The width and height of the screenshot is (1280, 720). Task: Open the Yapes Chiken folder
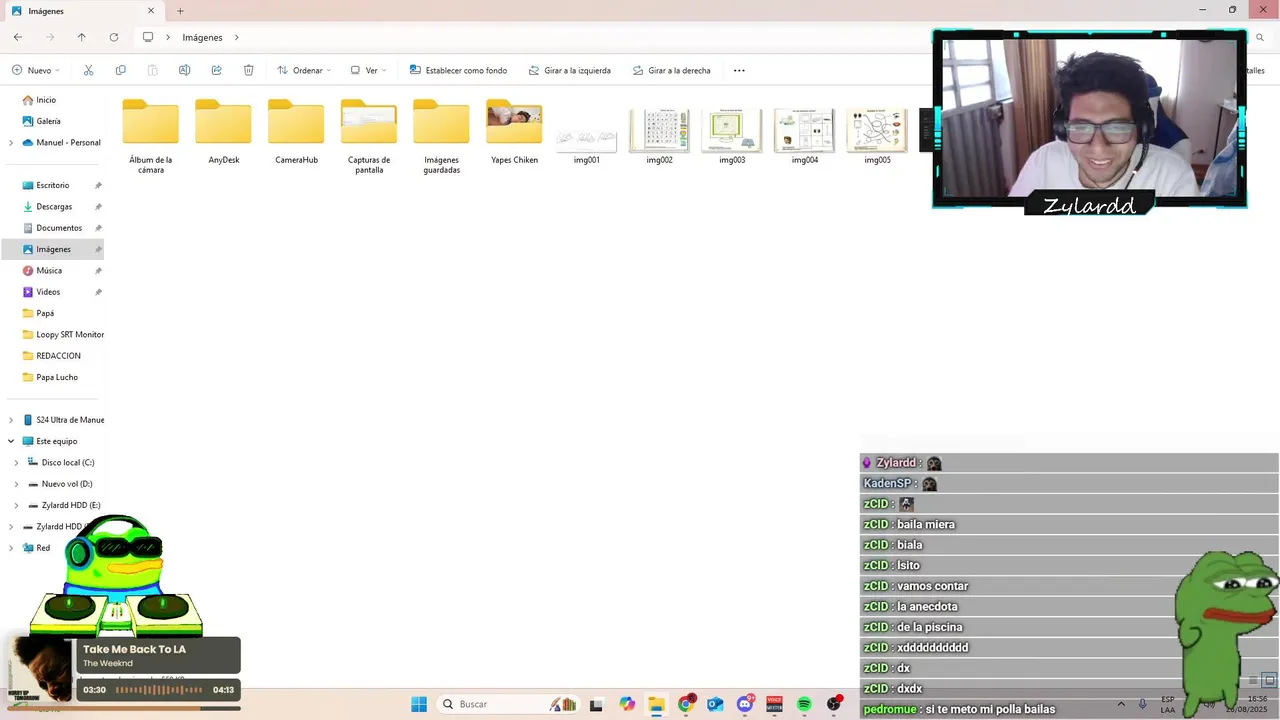[514, 131]
